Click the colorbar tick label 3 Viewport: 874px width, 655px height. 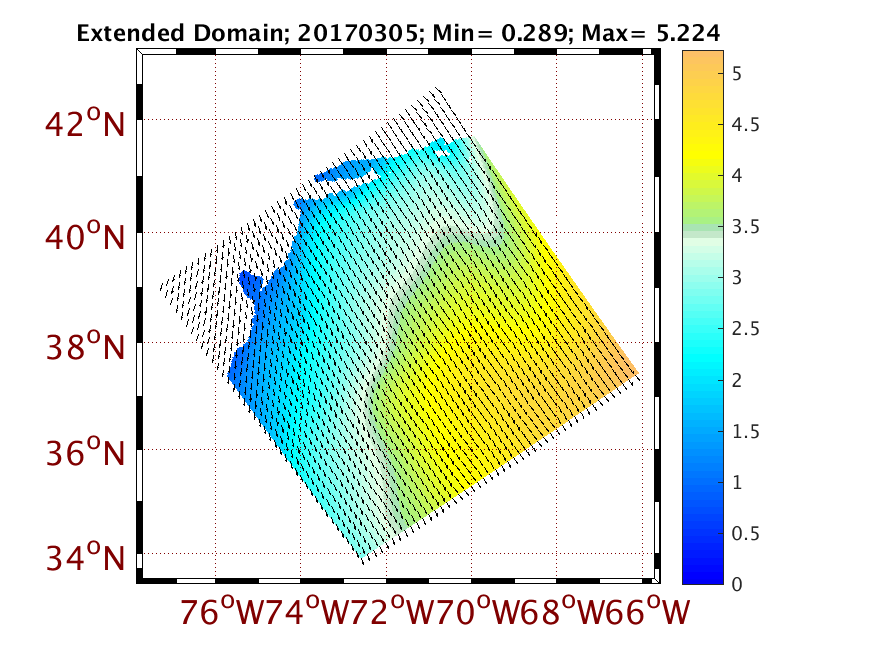pyautogui.click(x=737, y=278)
